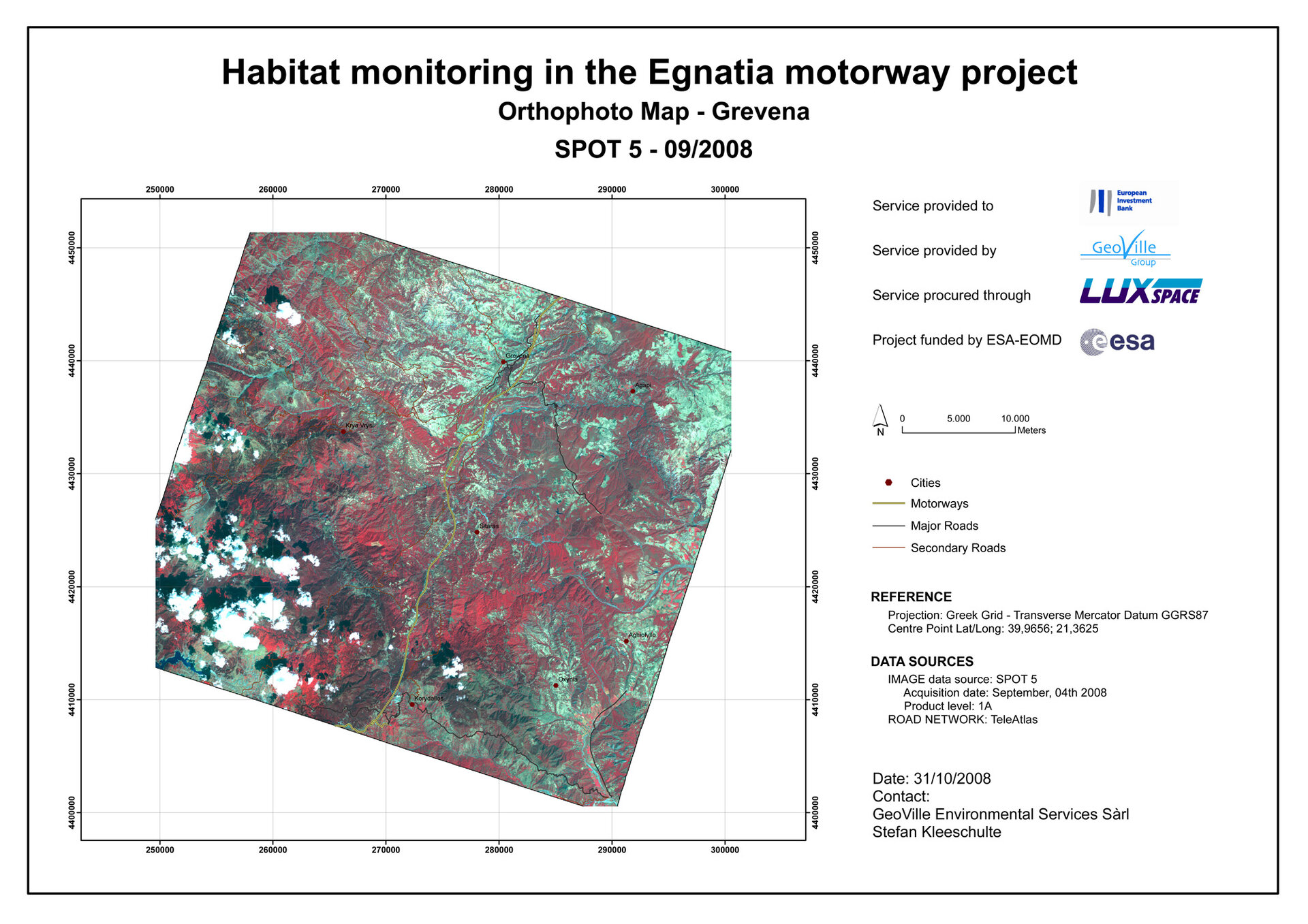
Task: Click the '250000' label on top axis
Action: point(160,189)
